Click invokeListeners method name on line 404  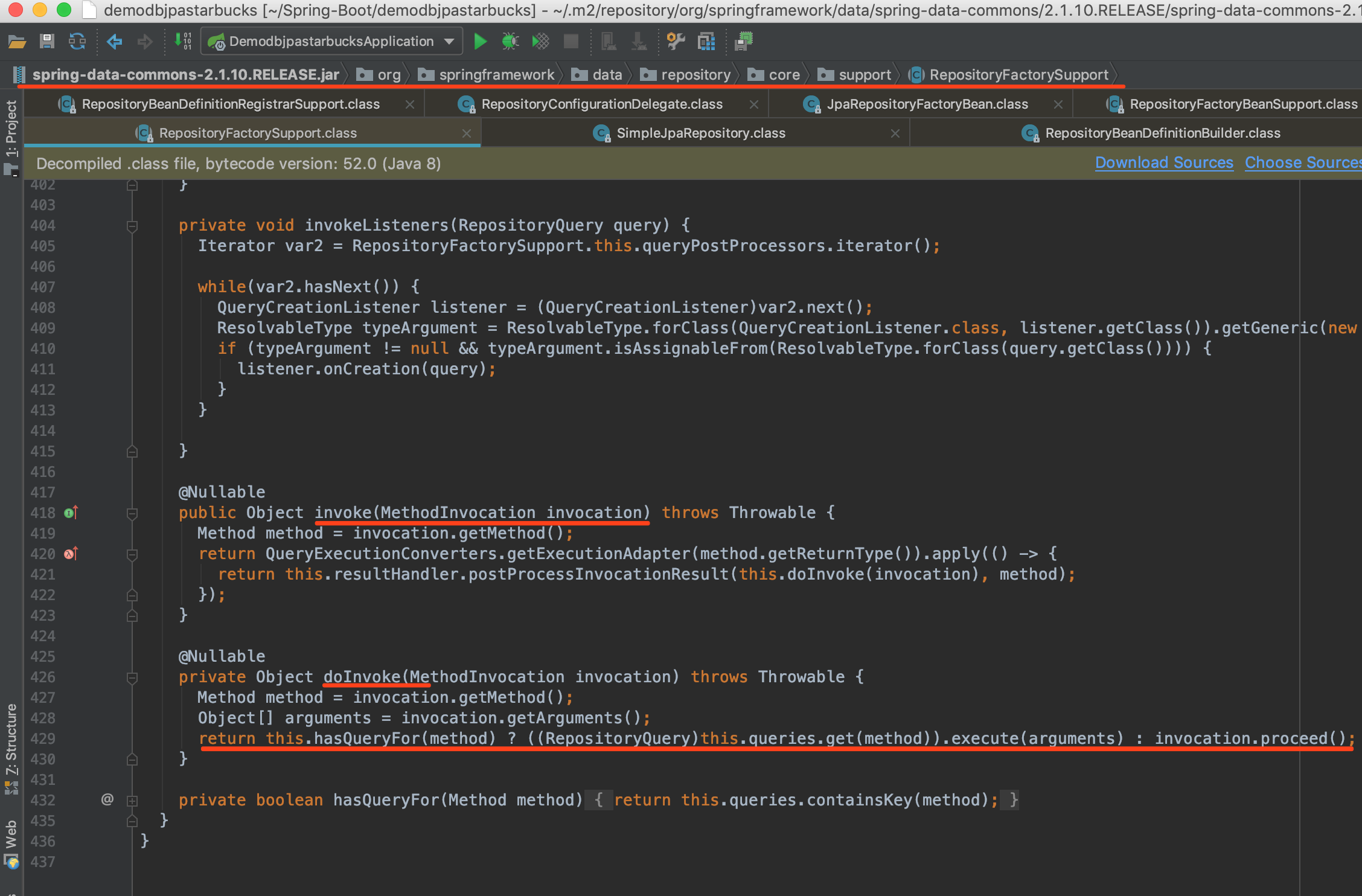377,225
